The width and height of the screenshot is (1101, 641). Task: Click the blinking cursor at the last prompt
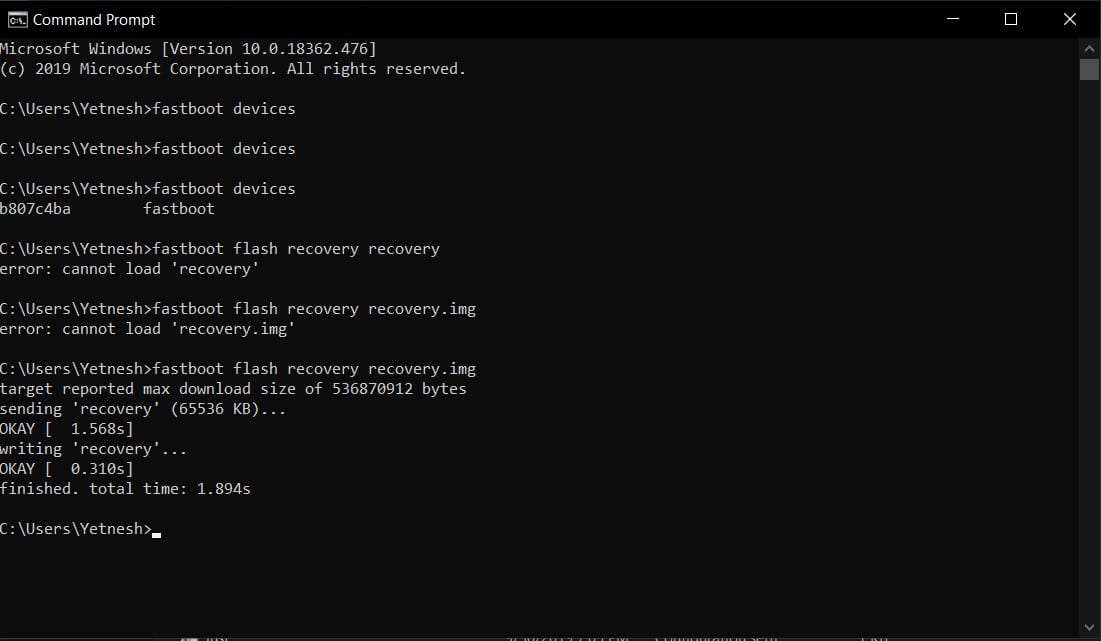click(x=157, y=532)
